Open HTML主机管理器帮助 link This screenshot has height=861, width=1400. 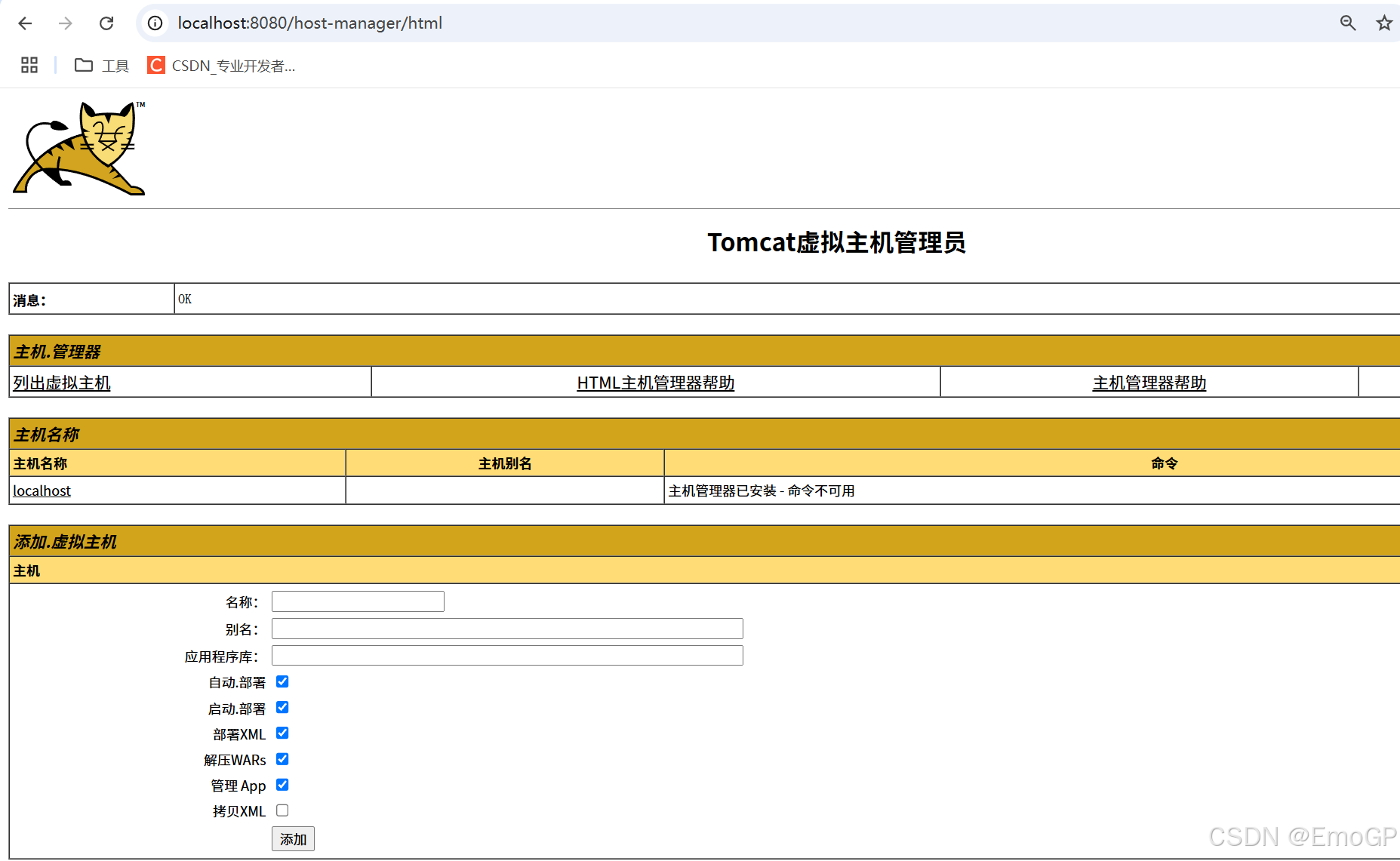coord(655,383)
